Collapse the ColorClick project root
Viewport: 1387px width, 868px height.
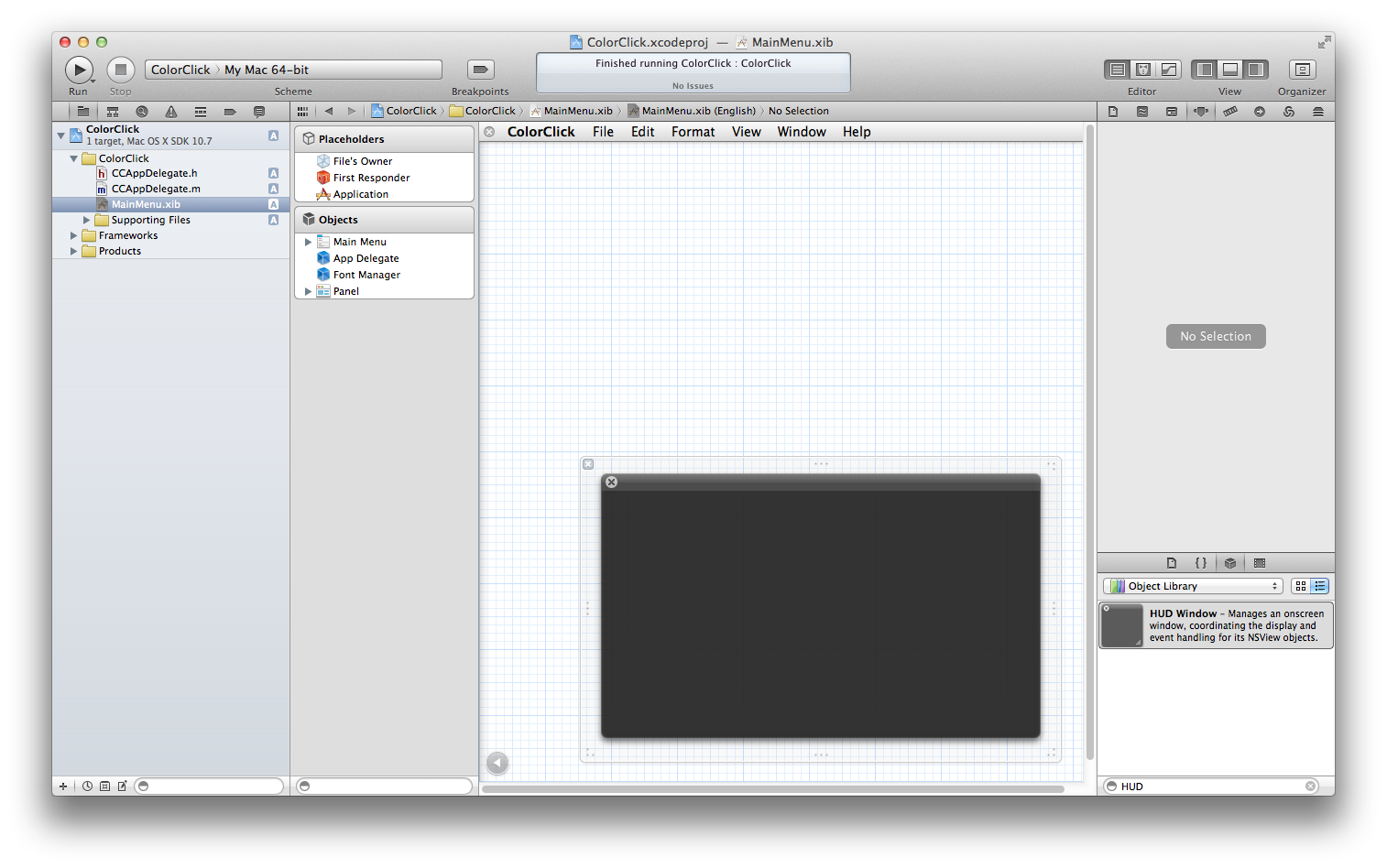point(61,136)
